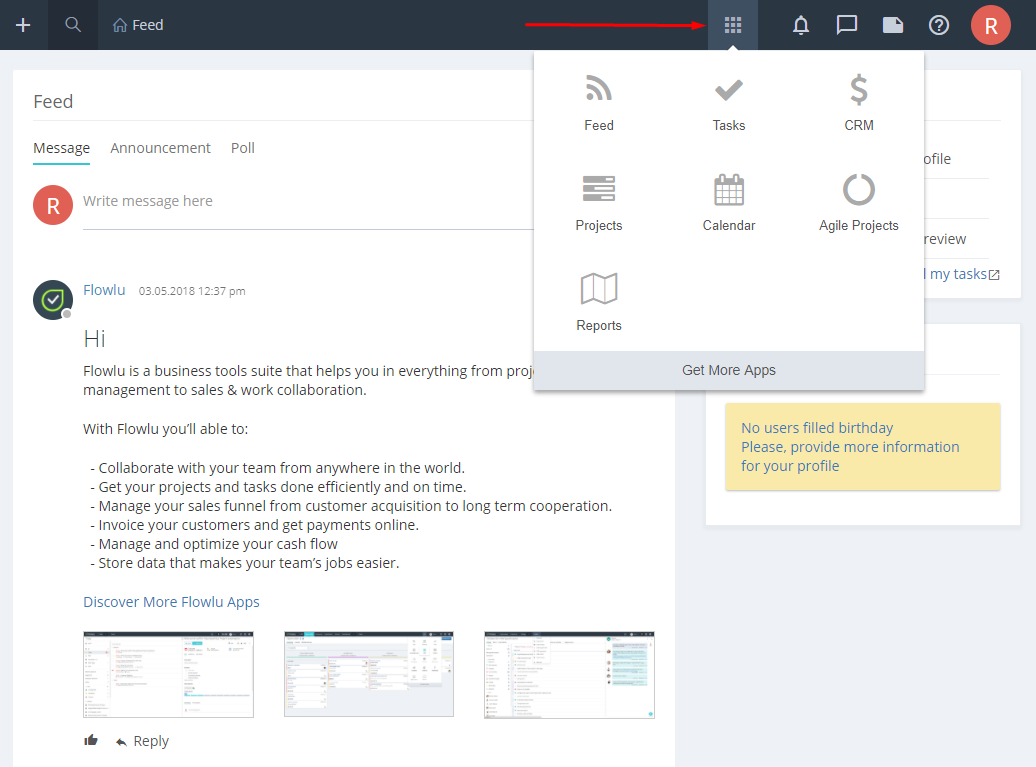Open the second post screenshot thumbnail

pyautogui.click(x=369, y=675)
